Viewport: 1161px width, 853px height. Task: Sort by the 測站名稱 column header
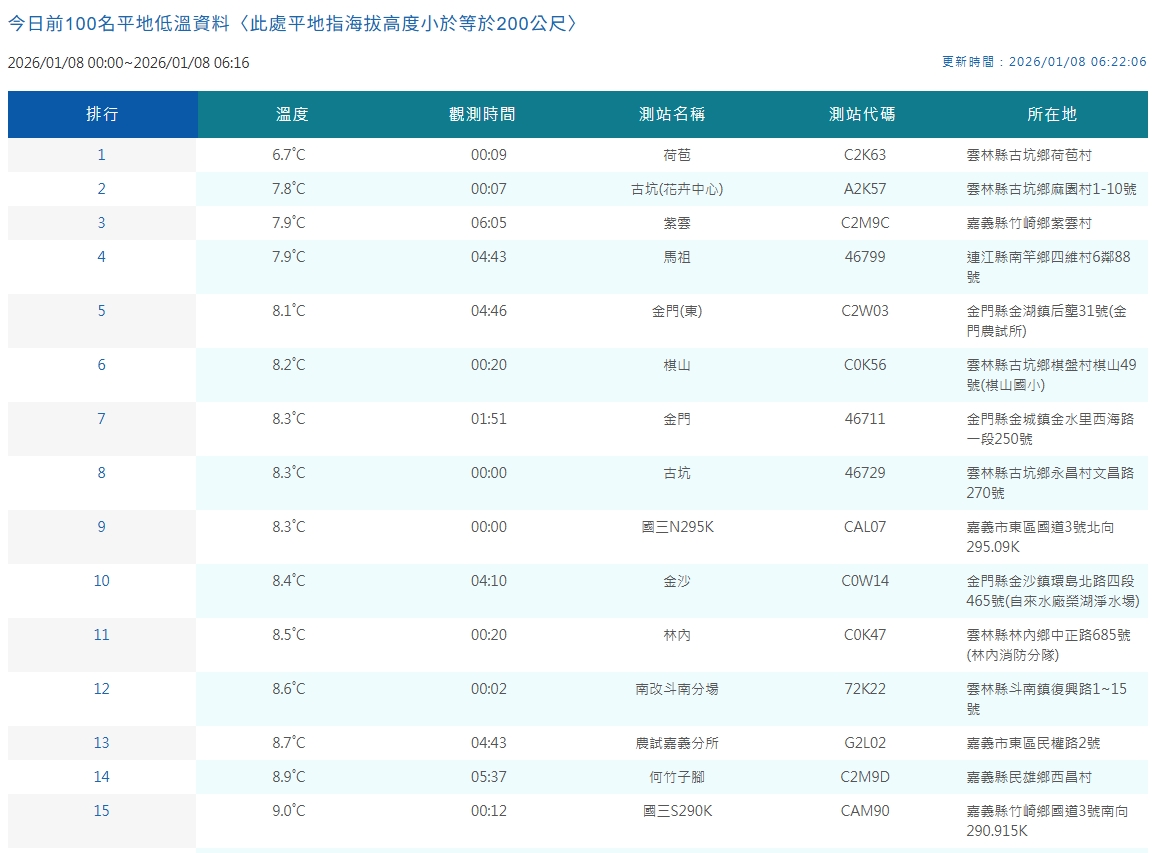[672, 114]
